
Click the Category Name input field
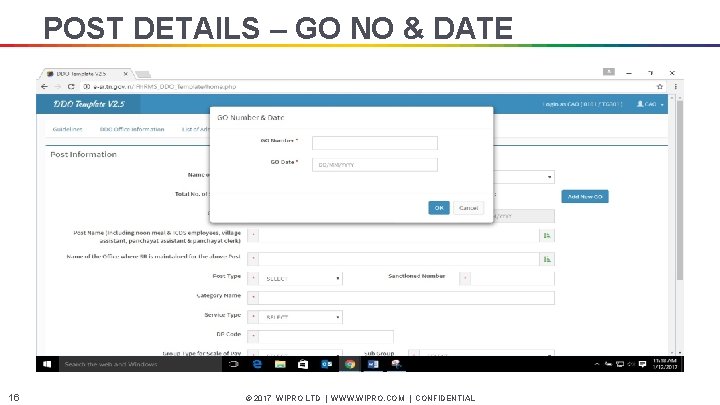406,298
